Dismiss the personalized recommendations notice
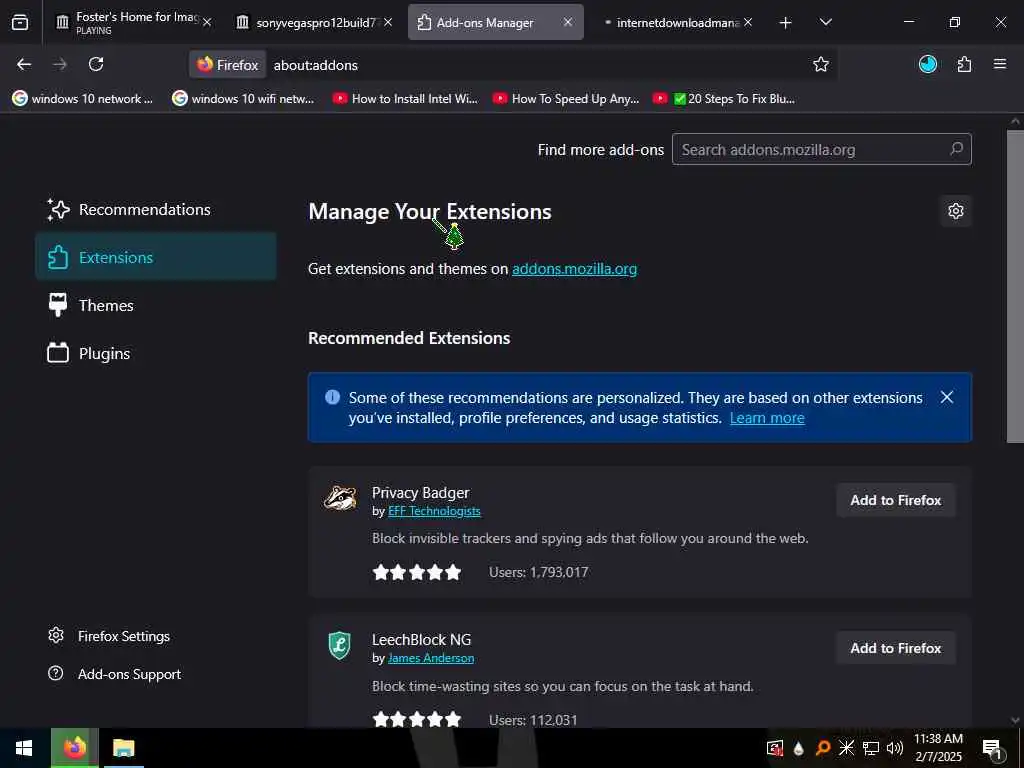The image size is (1024, 768). pos(946,397)
